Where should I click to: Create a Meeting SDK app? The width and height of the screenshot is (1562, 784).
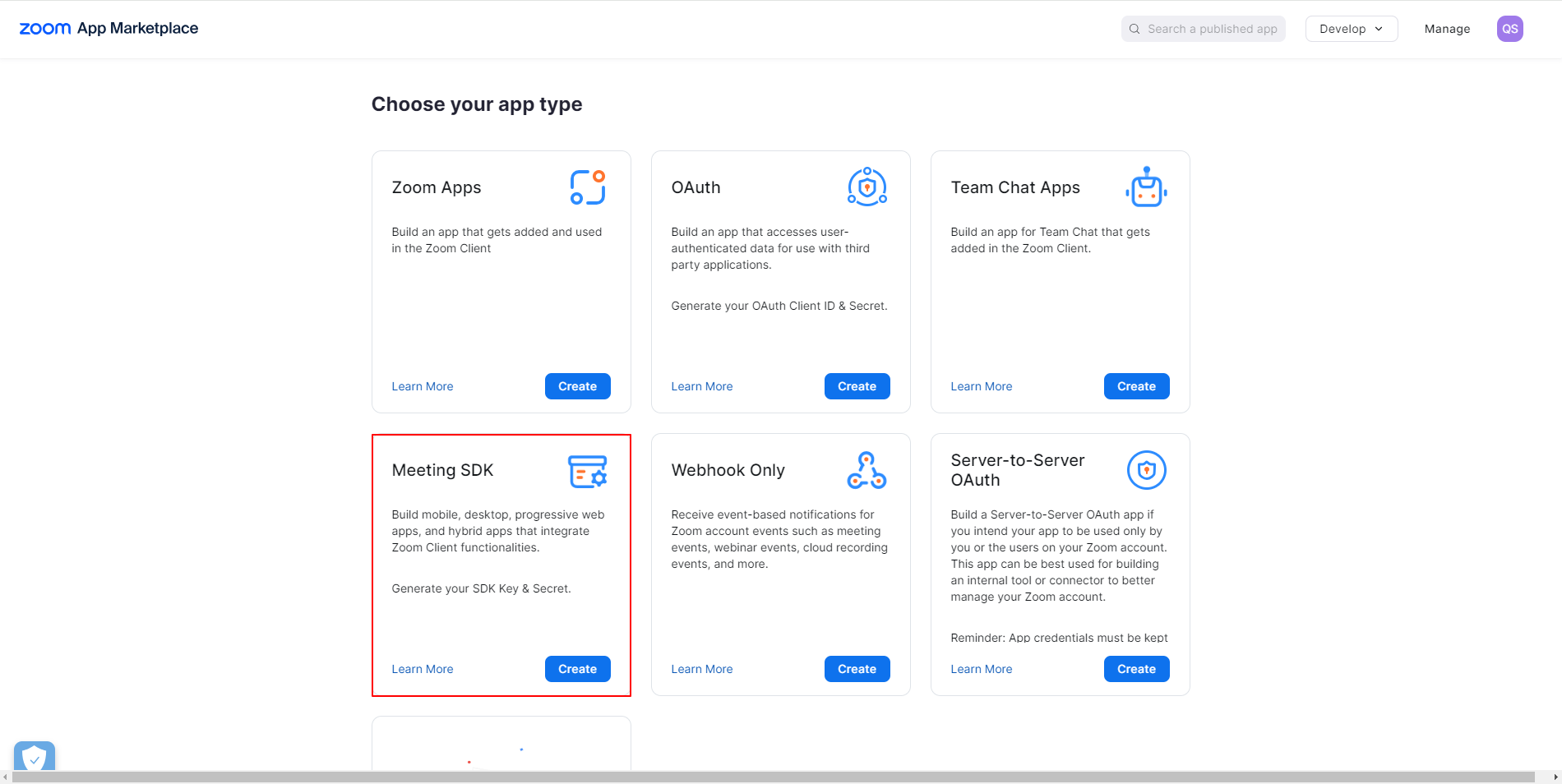[x=577, y=669]
